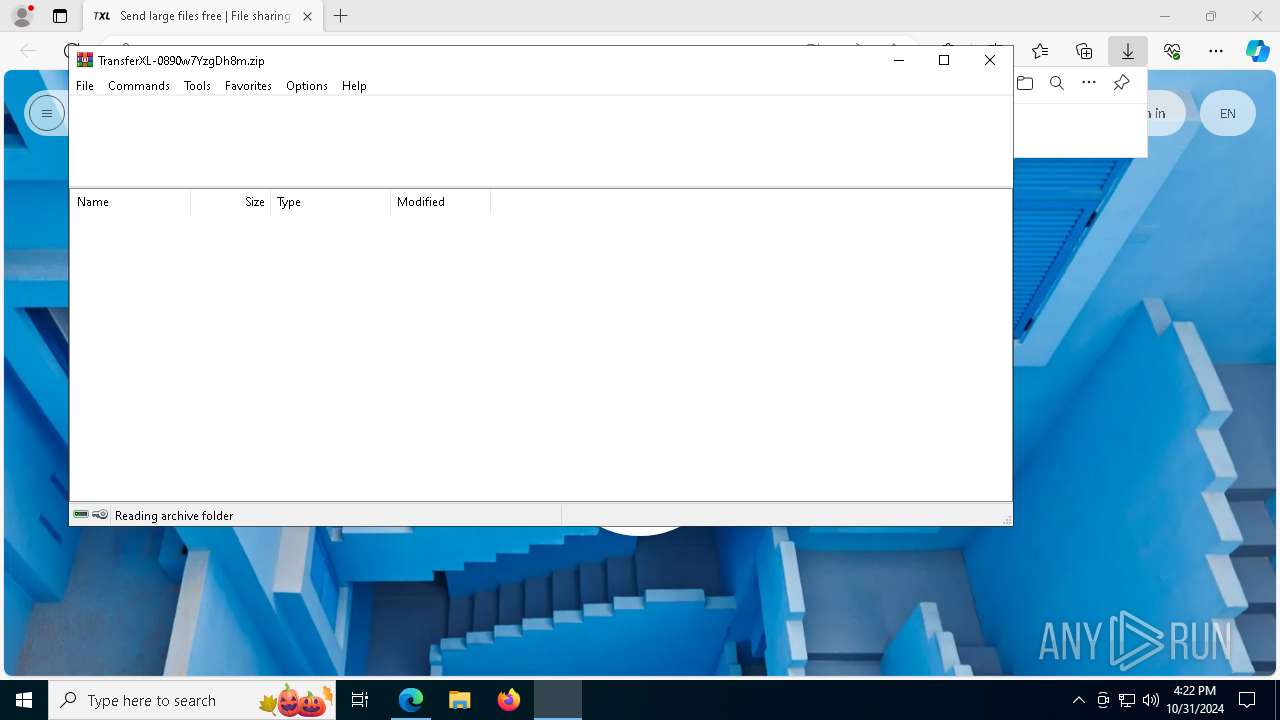This screenshot has height=720, width=1280.
Task: Launch Firefox from taskbar
Action: point(509,700)
